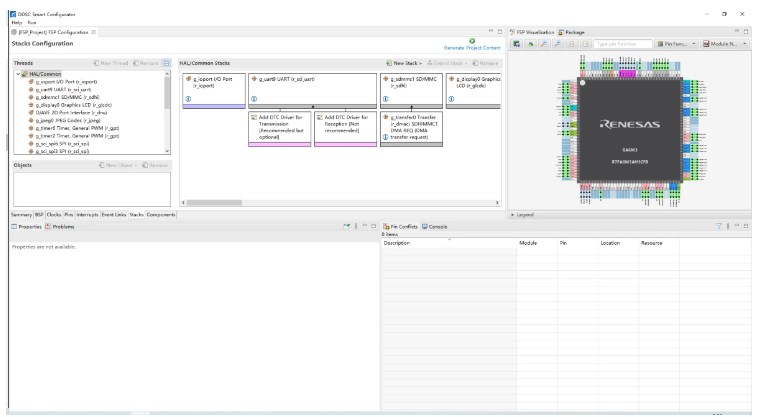Expand the Legend section
The image size is (761, 417).
[513, 215]
